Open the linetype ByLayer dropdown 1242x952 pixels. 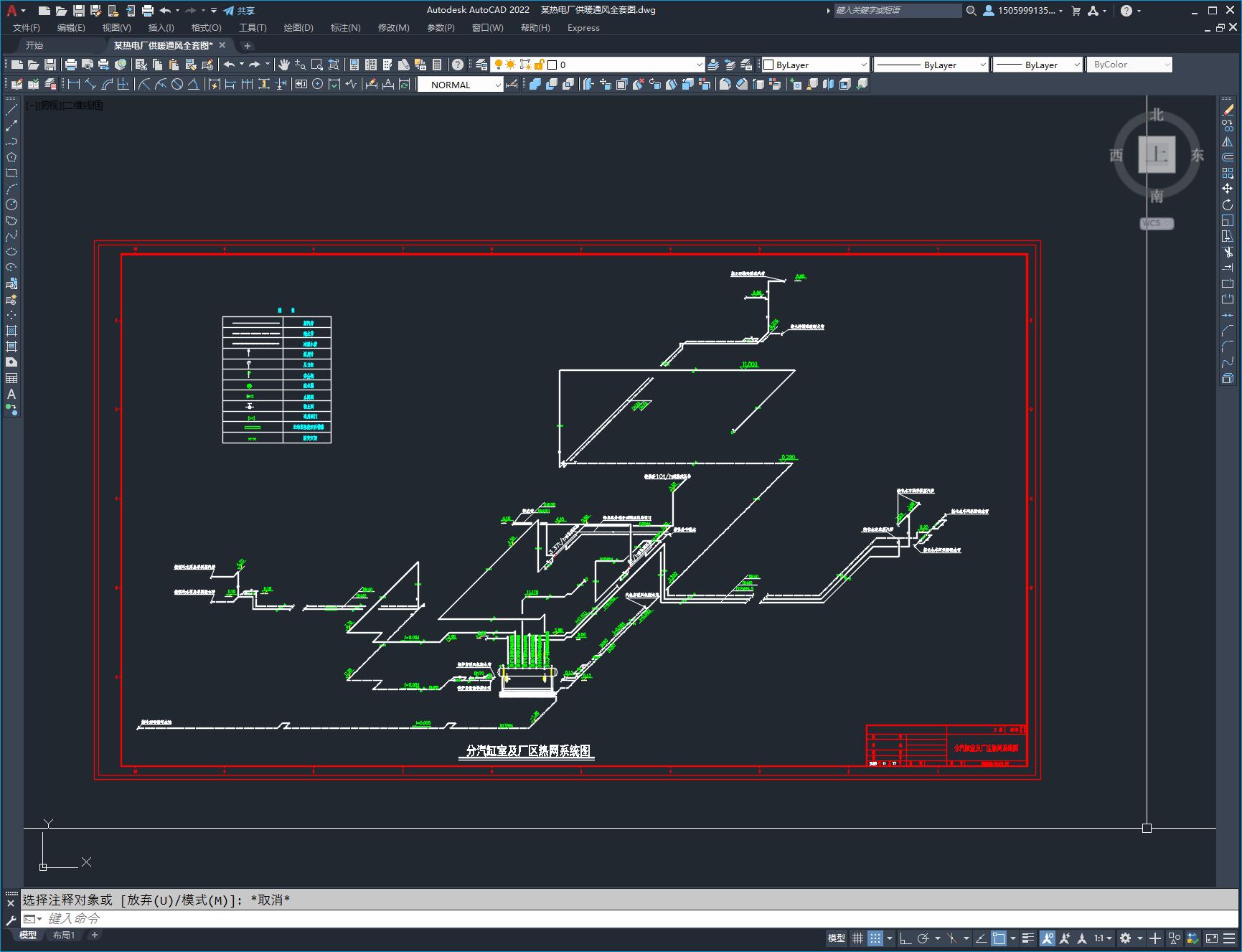(x=931, y=65)
